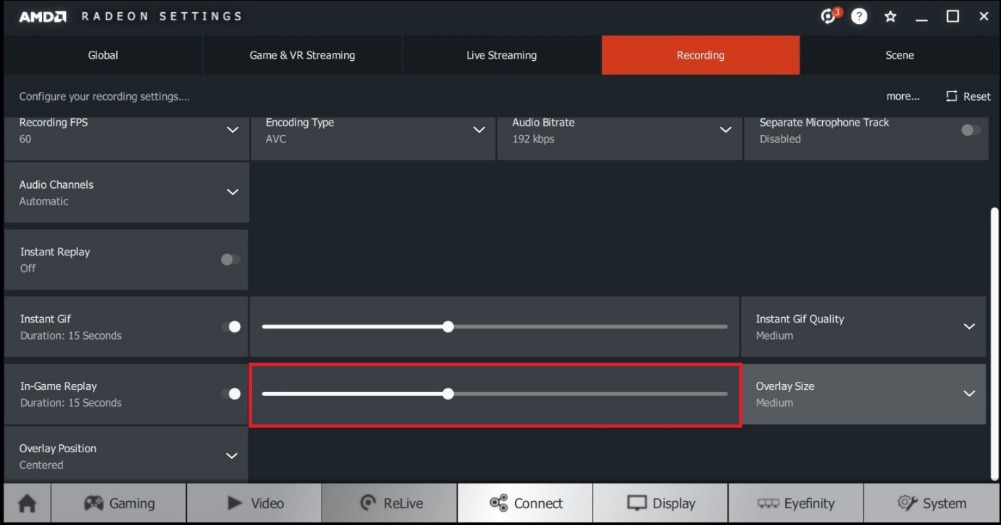Screen dimensions: 1001x525
Task: Open the notifications bell icon
Action: point(828,17)
